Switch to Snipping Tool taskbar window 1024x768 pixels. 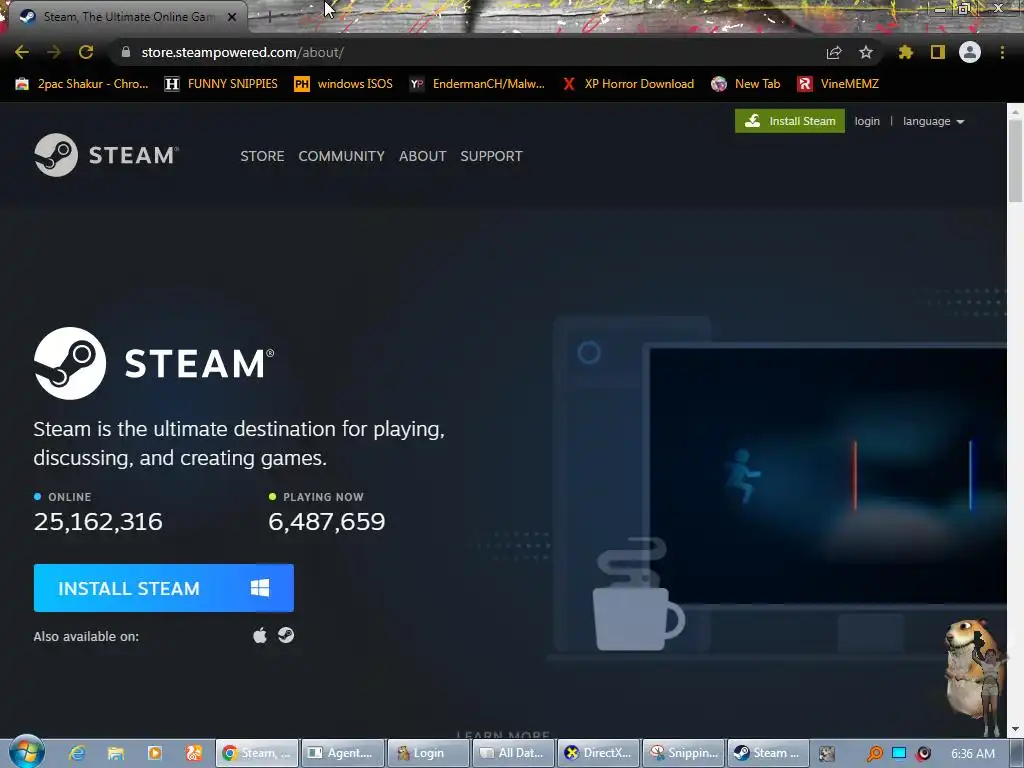(x=684, y=753)
